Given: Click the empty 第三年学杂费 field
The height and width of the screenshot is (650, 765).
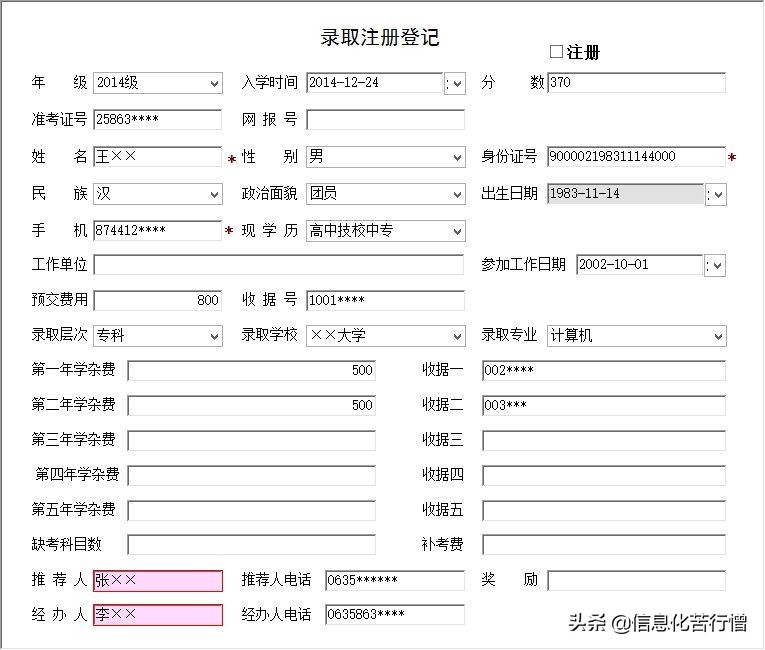Looking at the screenshot, I should (x=251, y=441).
